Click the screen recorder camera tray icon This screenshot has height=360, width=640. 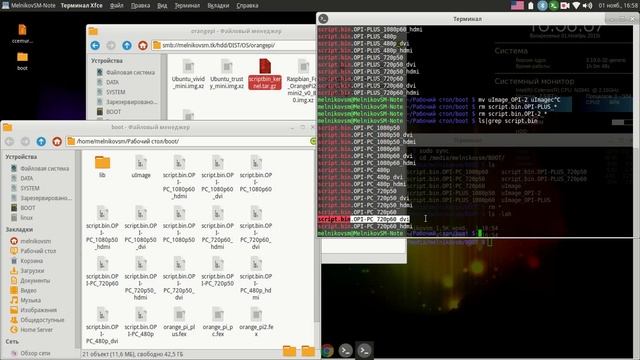565,5
